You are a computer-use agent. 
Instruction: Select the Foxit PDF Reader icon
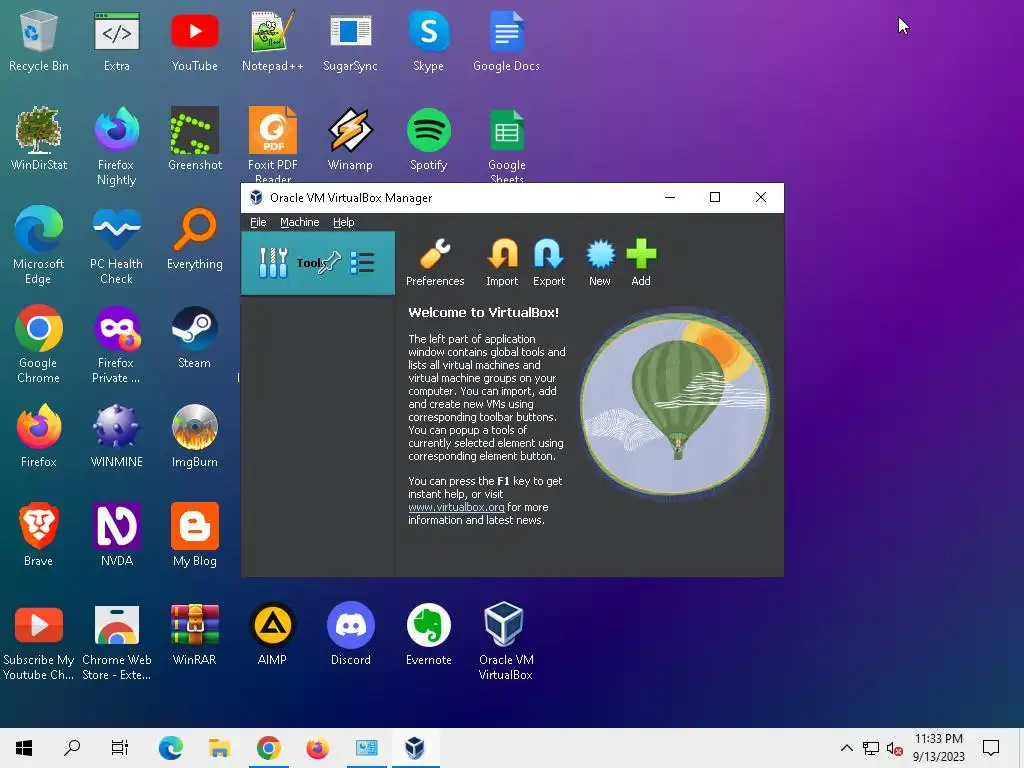coord(272,144)
